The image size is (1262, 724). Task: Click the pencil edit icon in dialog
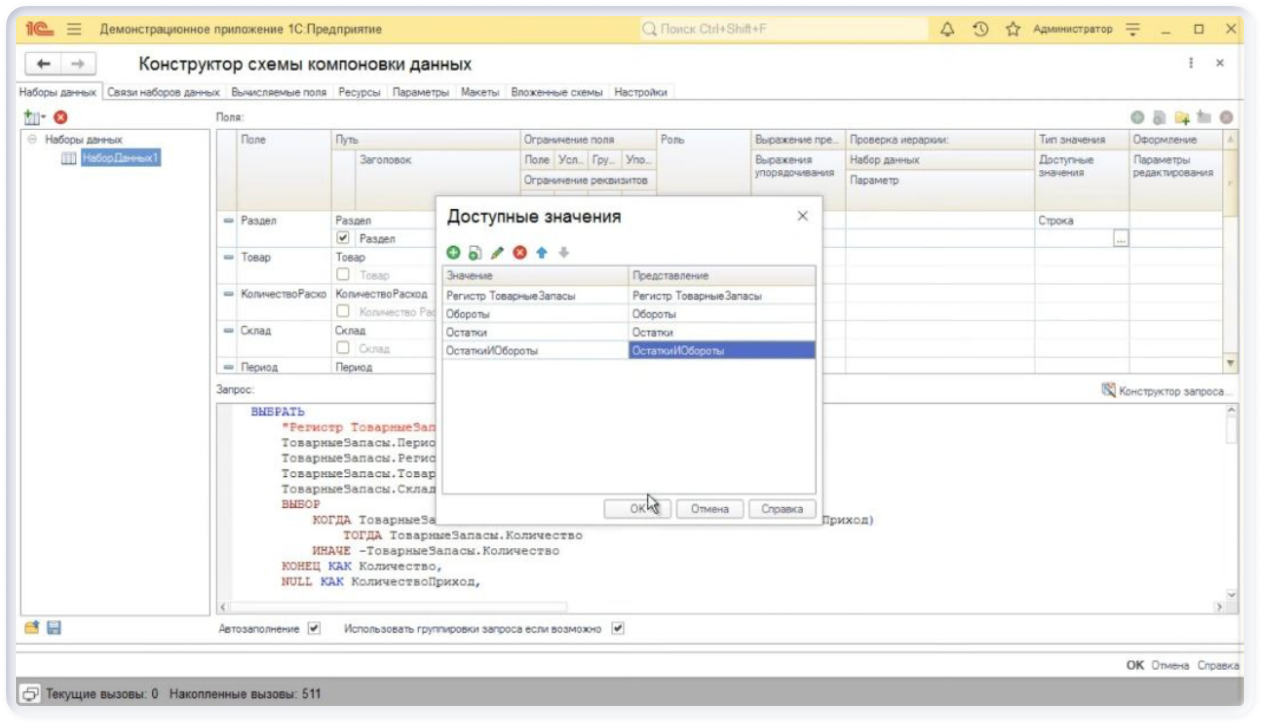click(x=497, y=253)
